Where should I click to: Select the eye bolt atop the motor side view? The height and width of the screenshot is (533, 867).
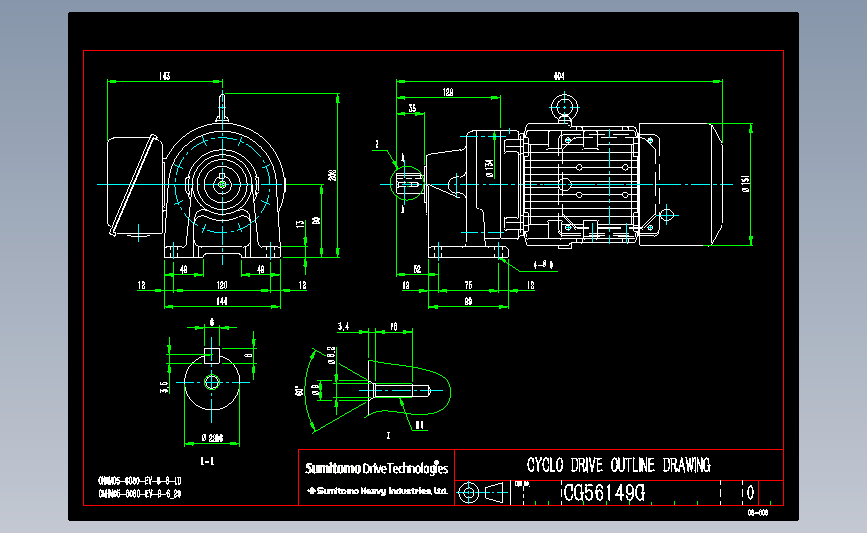click(x=564, y=108)
